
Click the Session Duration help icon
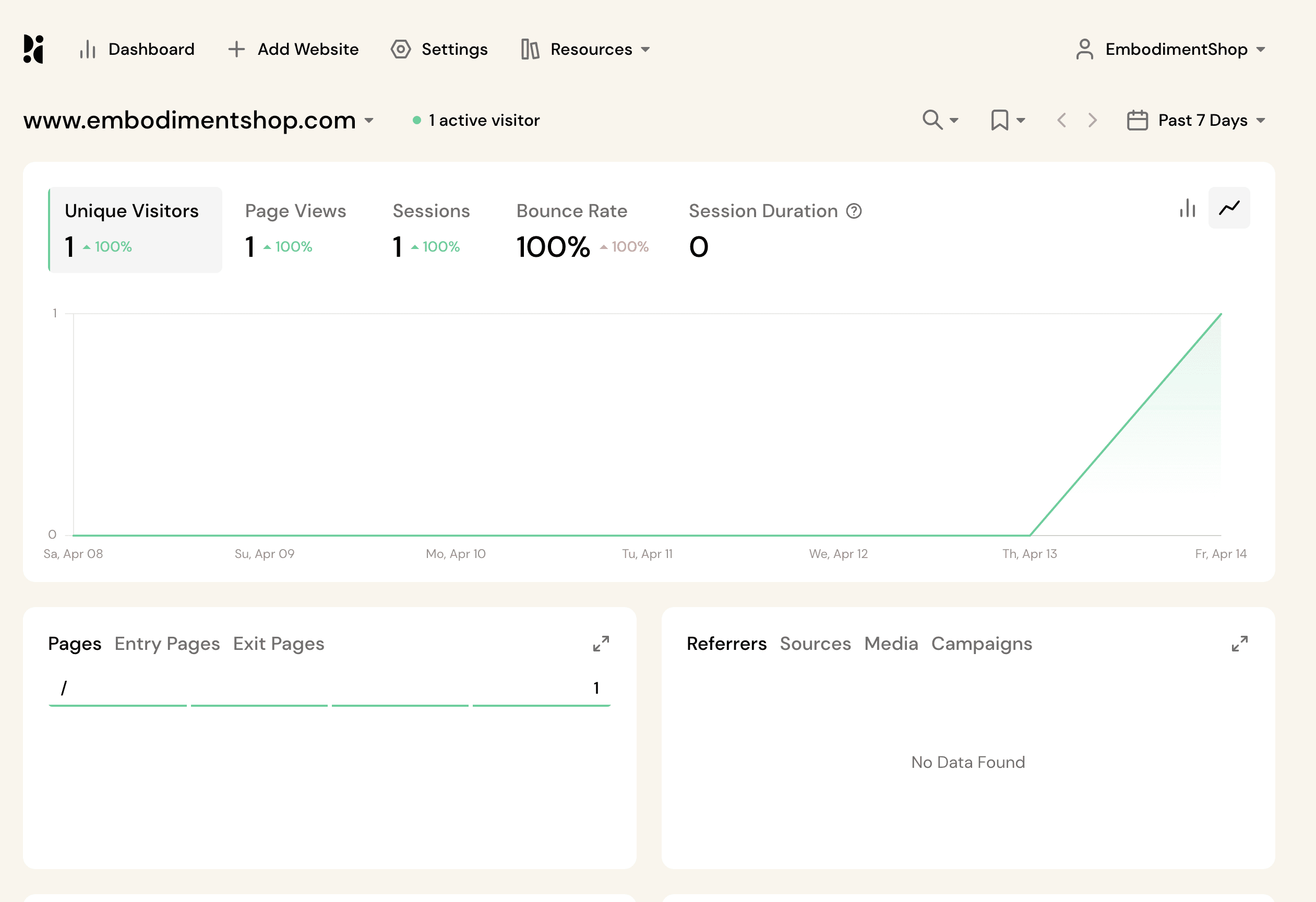pos(854,211)
